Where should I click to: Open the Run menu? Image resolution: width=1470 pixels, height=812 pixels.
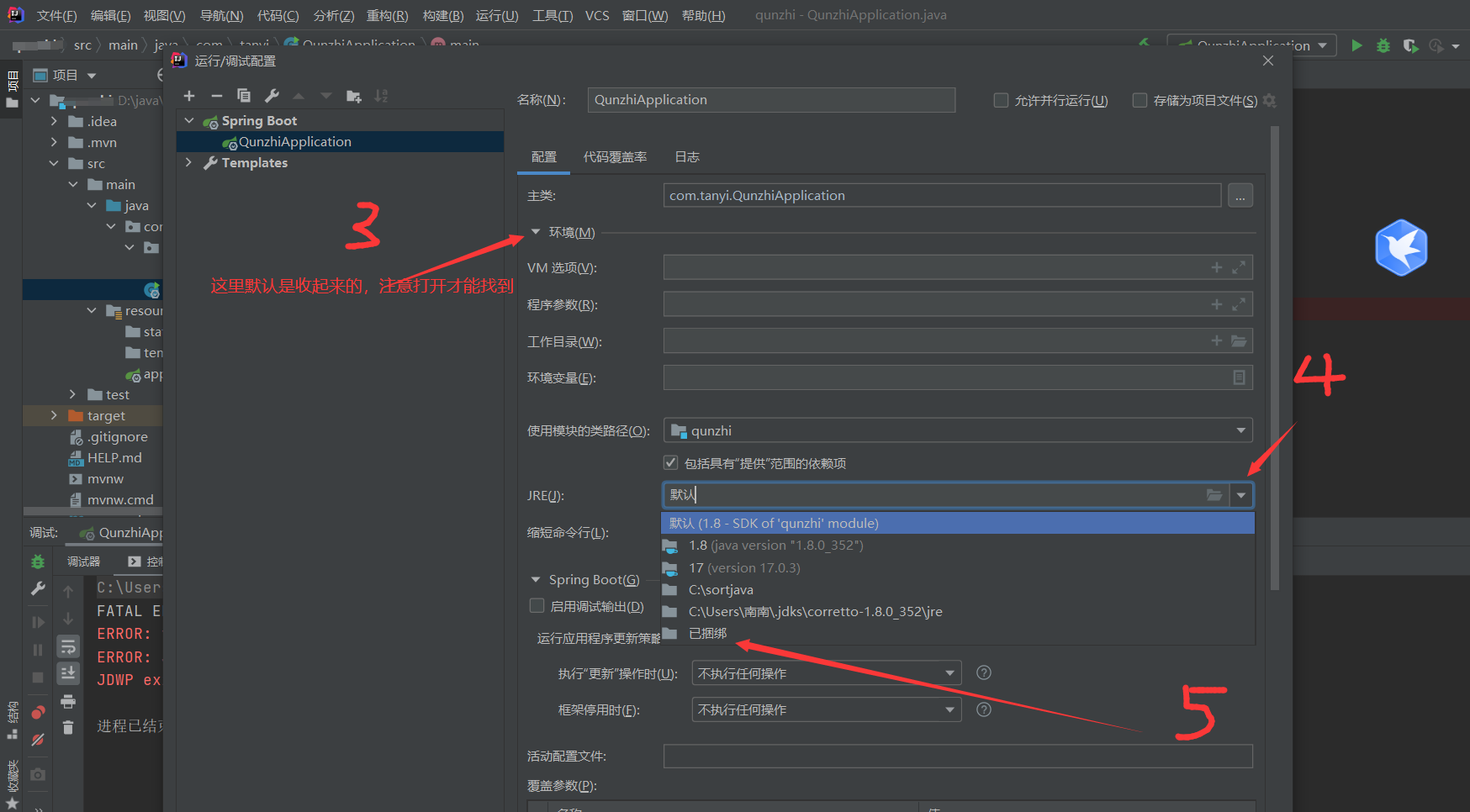click(497, 15)
